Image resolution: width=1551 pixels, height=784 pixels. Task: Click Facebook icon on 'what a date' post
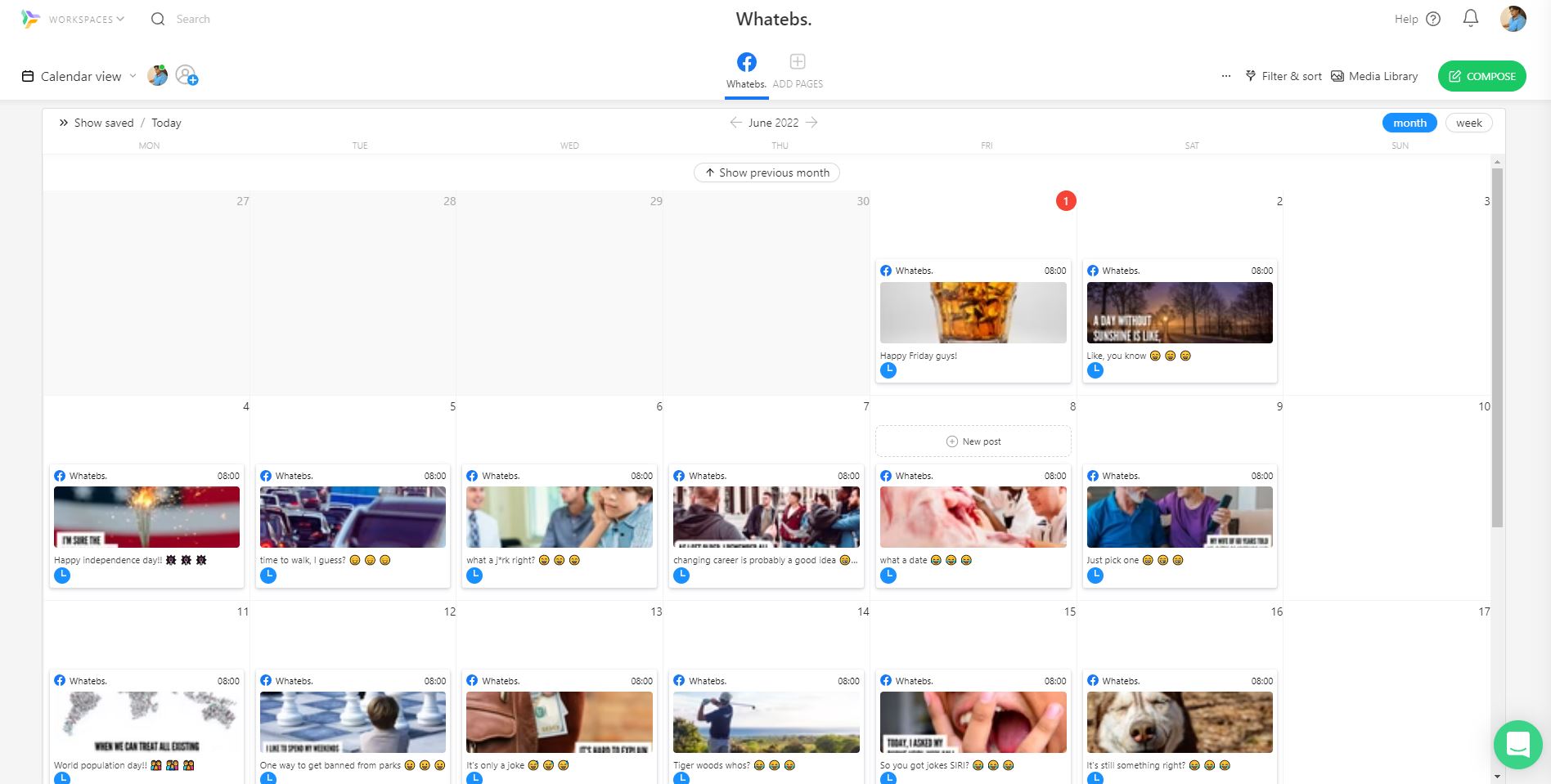[x=886, y=476]
